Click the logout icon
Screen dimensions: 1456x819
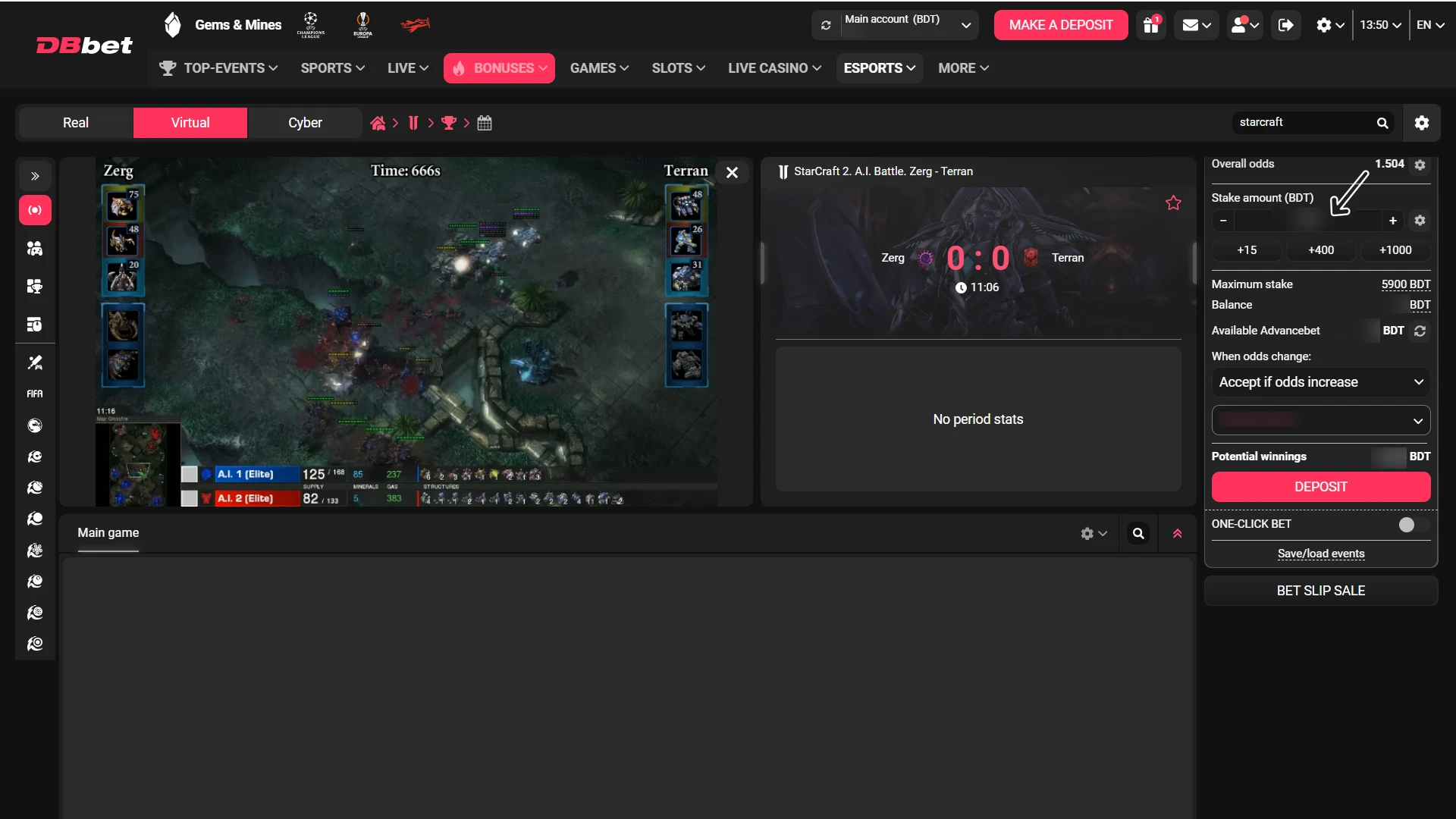tap(1286, 25)
